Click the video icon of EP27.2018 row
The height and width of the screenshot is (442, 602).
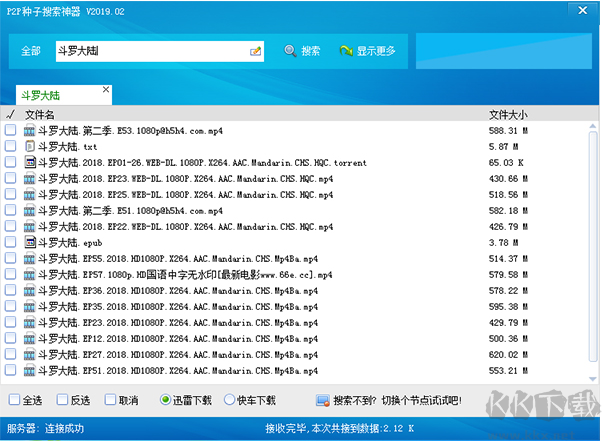[x=30, y=354]
